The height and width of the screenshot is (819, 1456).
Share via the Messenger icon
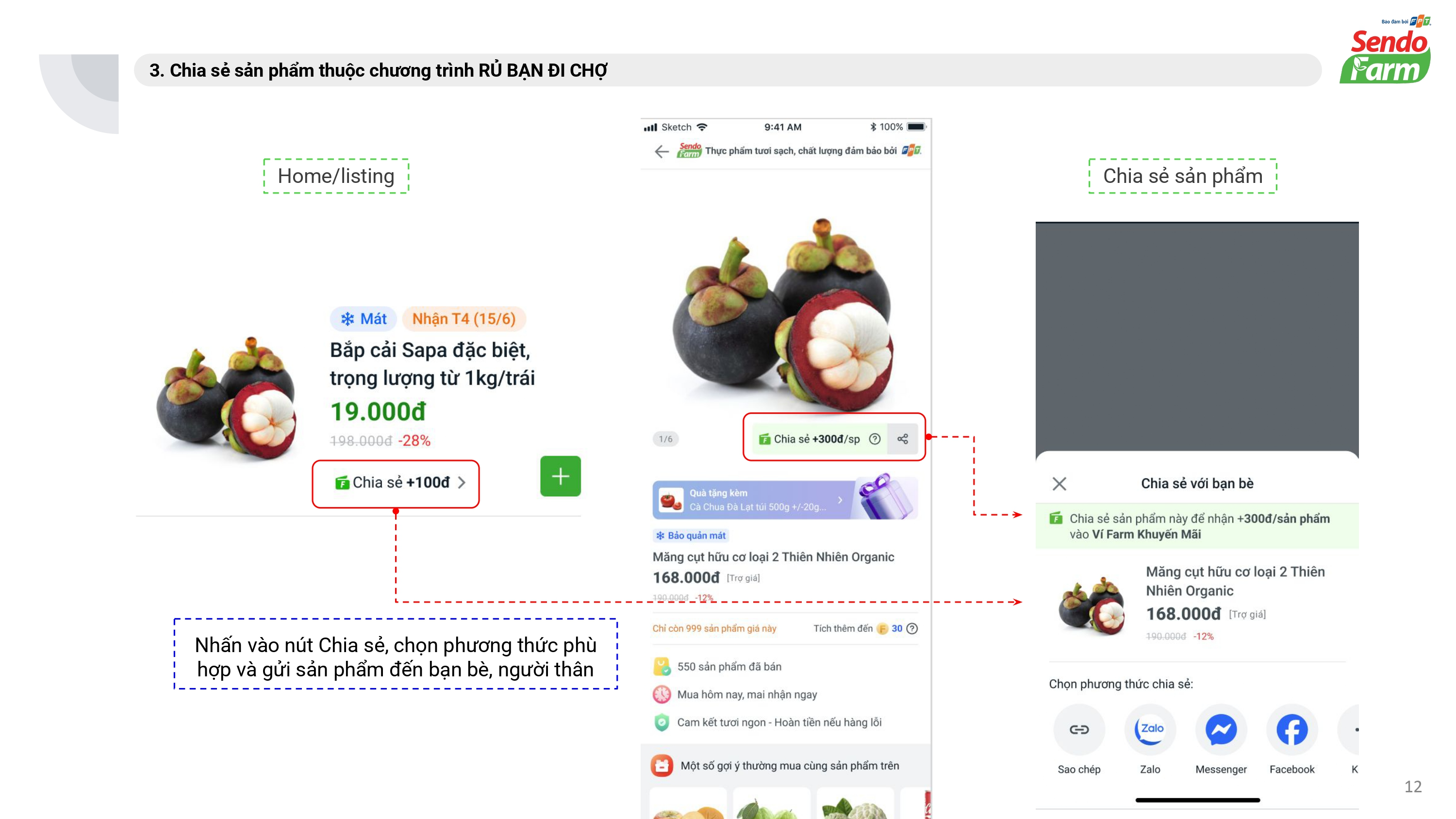coord(1221,729)
